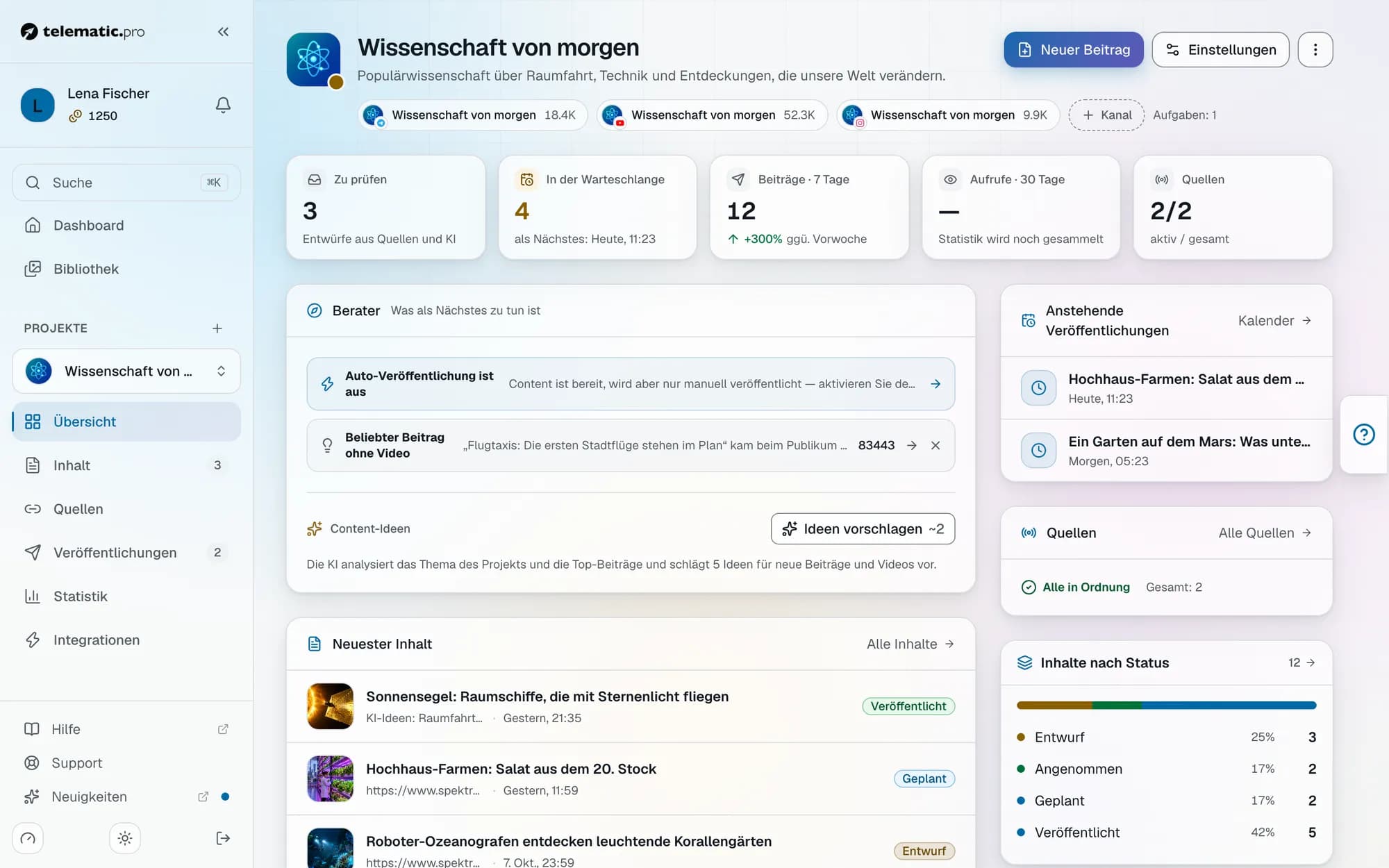Focus the Suche search field
1389x868 pixels.
tap(126, 183)
